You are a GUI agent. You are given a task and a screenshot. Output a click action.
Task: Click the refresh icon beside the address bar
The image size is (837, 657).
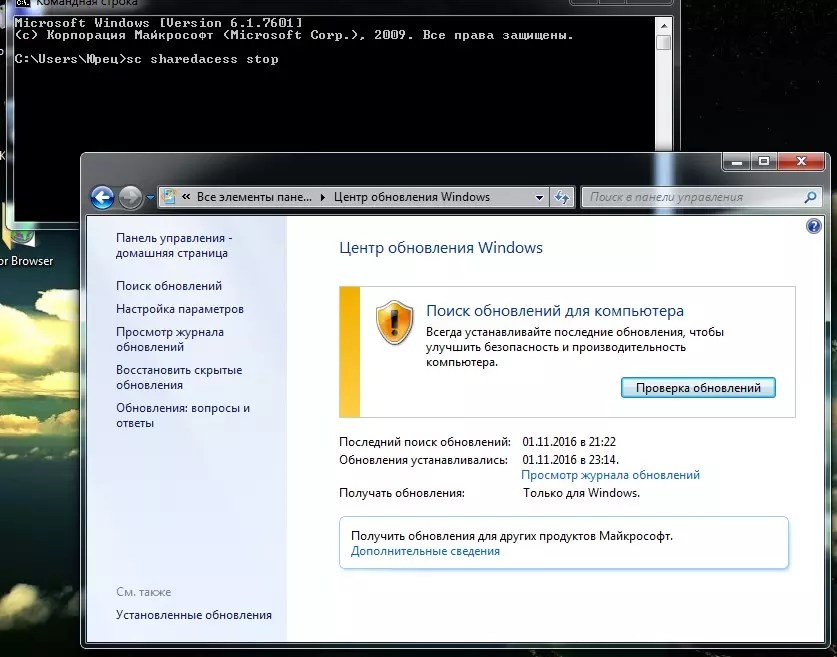(562, 197)
